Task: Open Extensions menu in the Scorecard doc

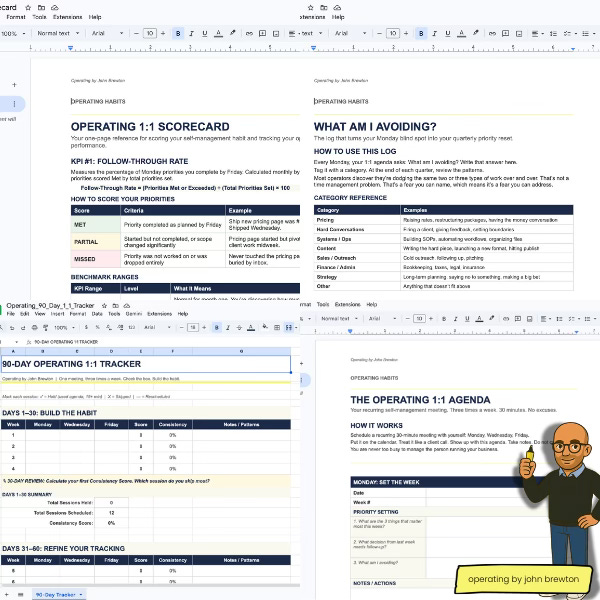Action: coord(67,17)
